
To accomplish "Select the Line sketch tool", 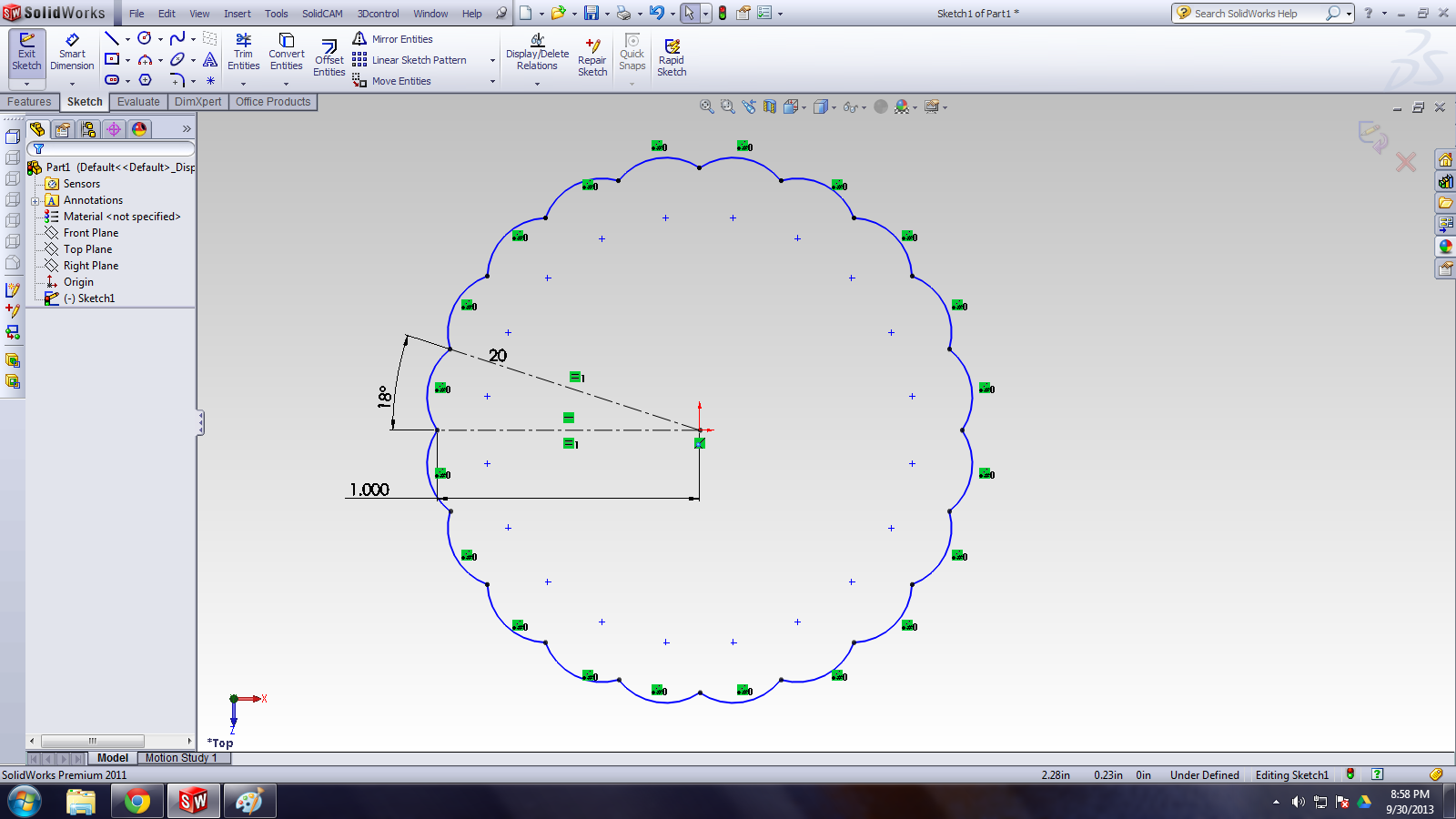I will 111,38.
